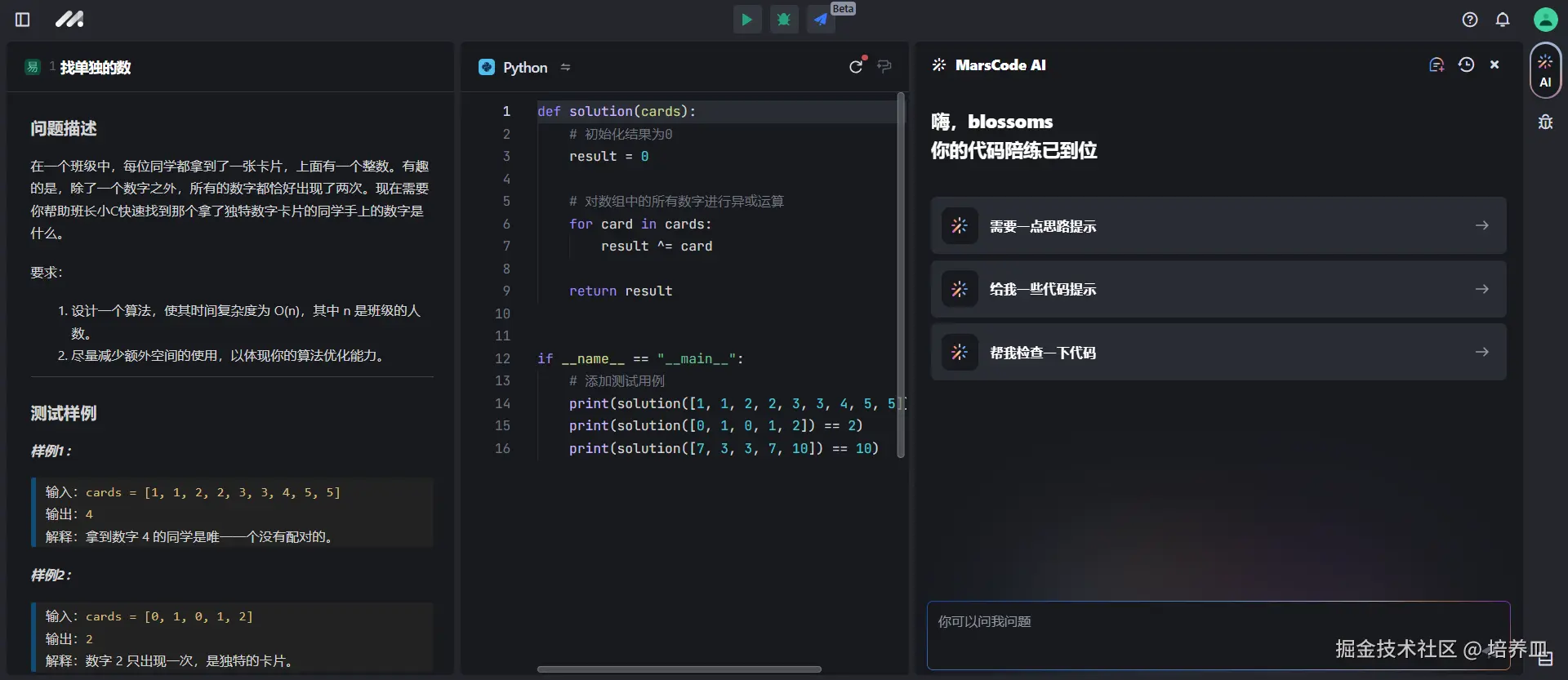Click the 样例2 label
This screenshot has height=680, width=1568.
[x=51, y=575]
